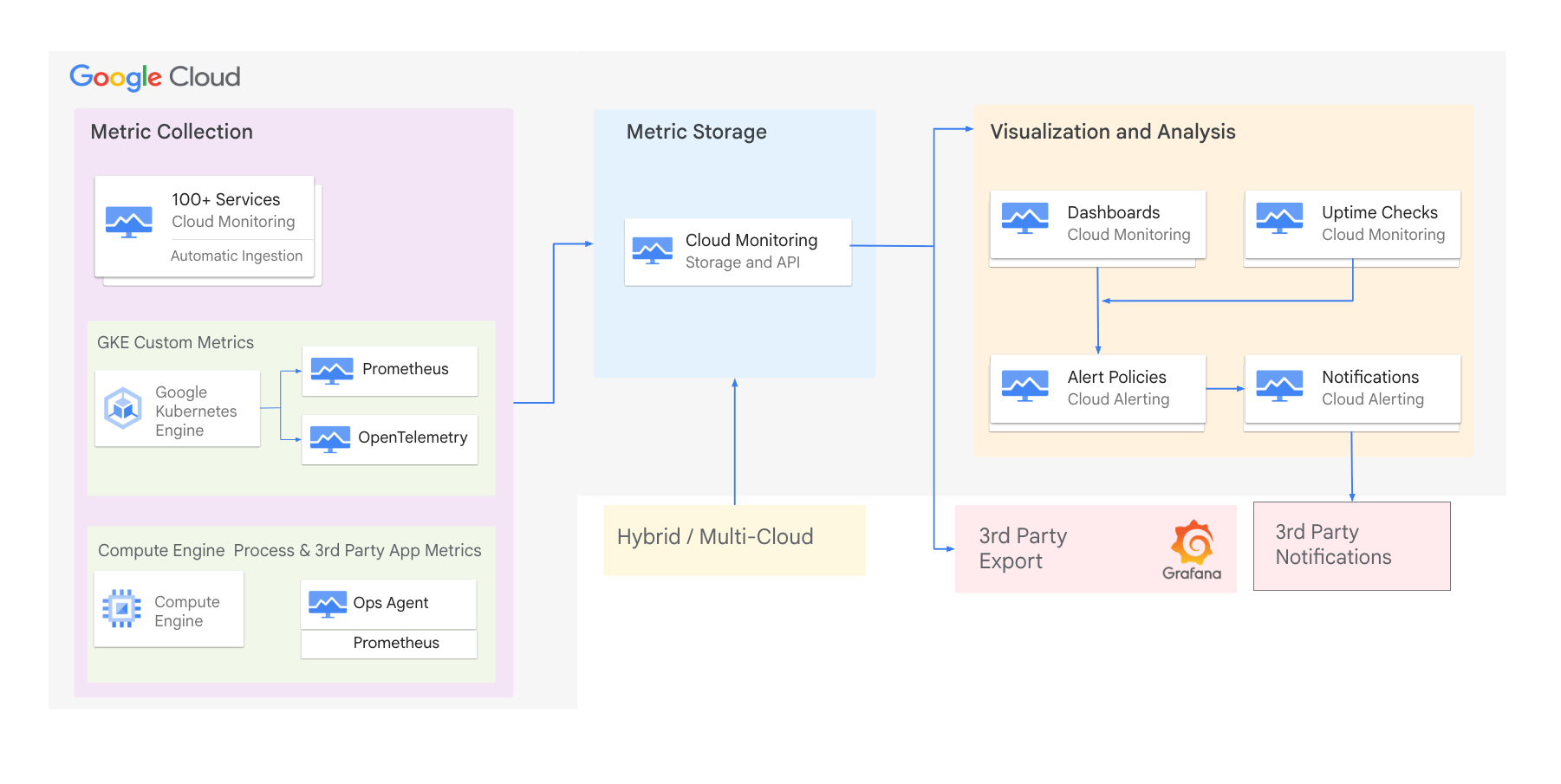The width and height of the screenshot is (1561, 784).
Task: Click the 3rd Party Export label
Action: pos(1023,548)
